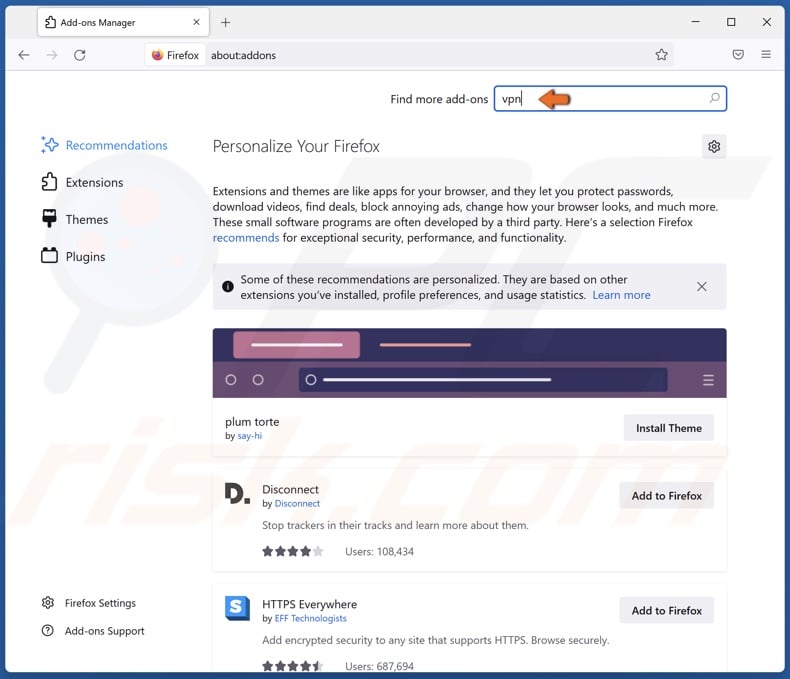Click the Learn more link

pos(621,295)
